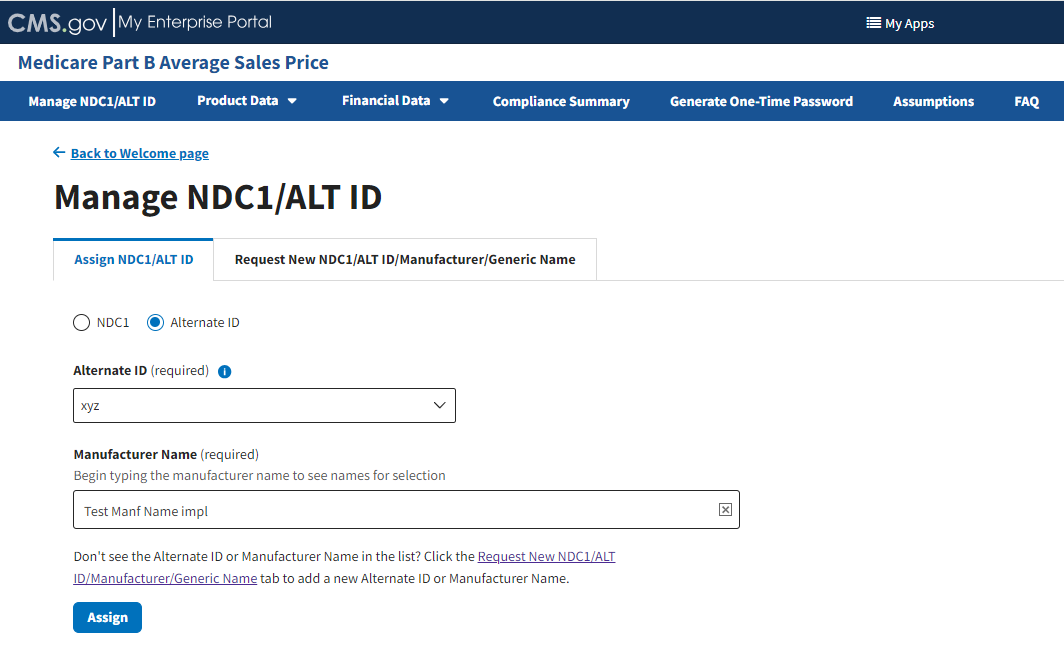
Task: Click the Alternate ID info icon
Action: [x=224, y=372]
